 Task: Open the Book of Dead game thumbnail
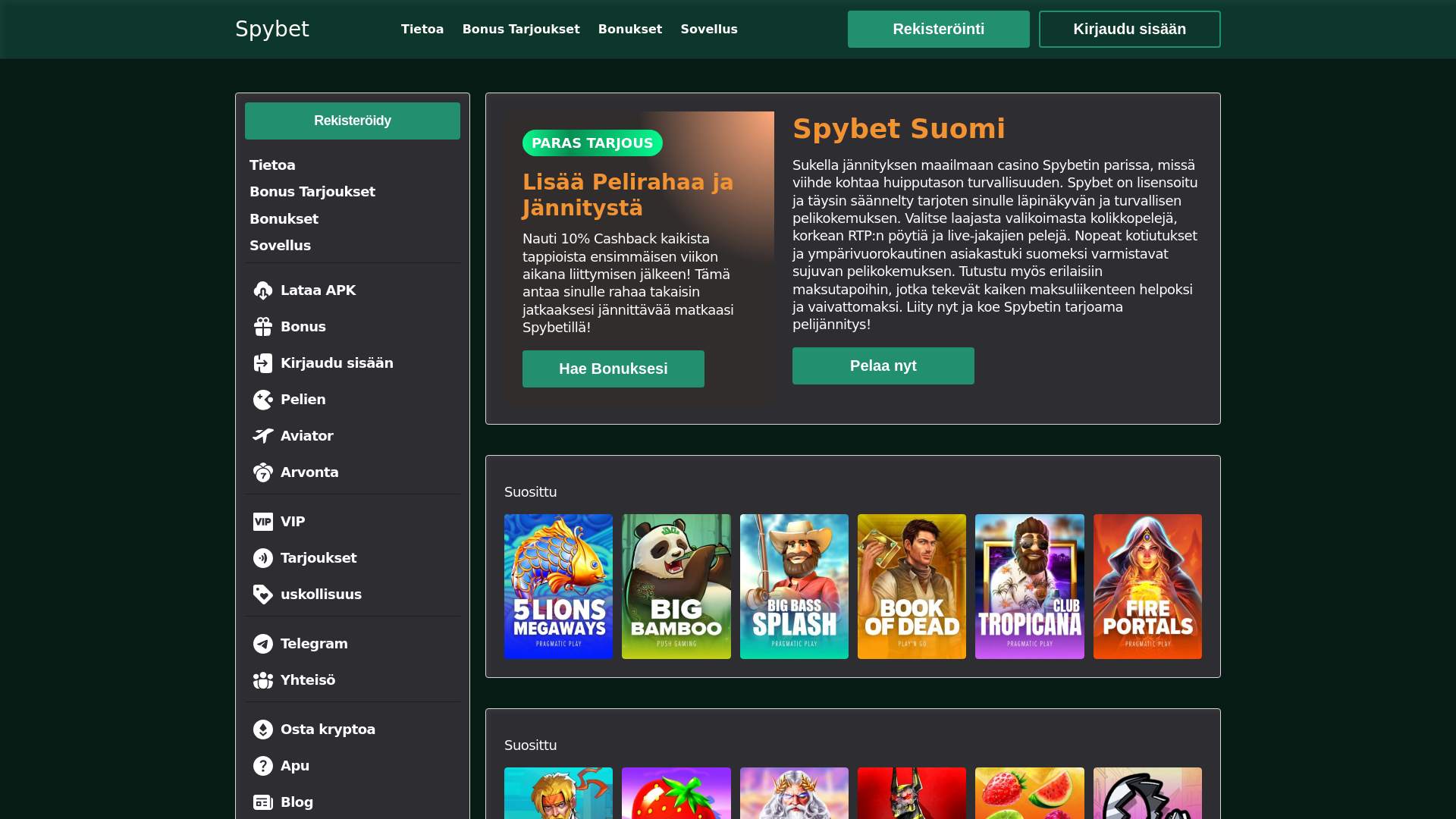pyautogui.click(x=912, y=586)
